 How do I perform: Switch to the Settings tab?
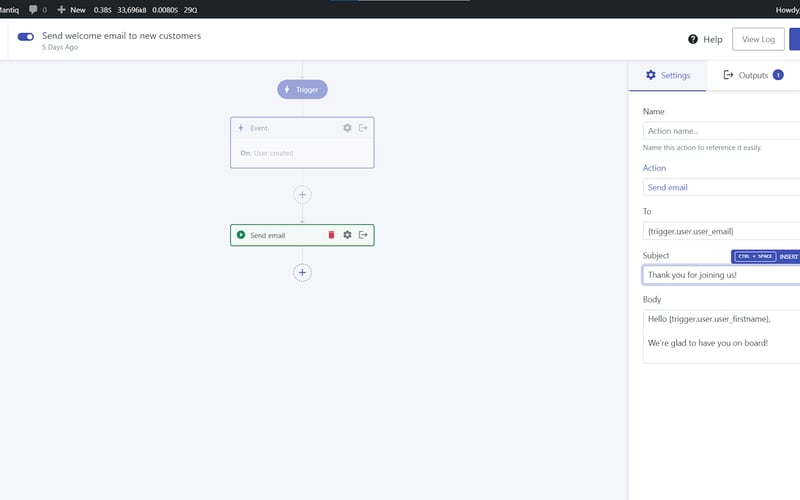(x=667, y=76)
